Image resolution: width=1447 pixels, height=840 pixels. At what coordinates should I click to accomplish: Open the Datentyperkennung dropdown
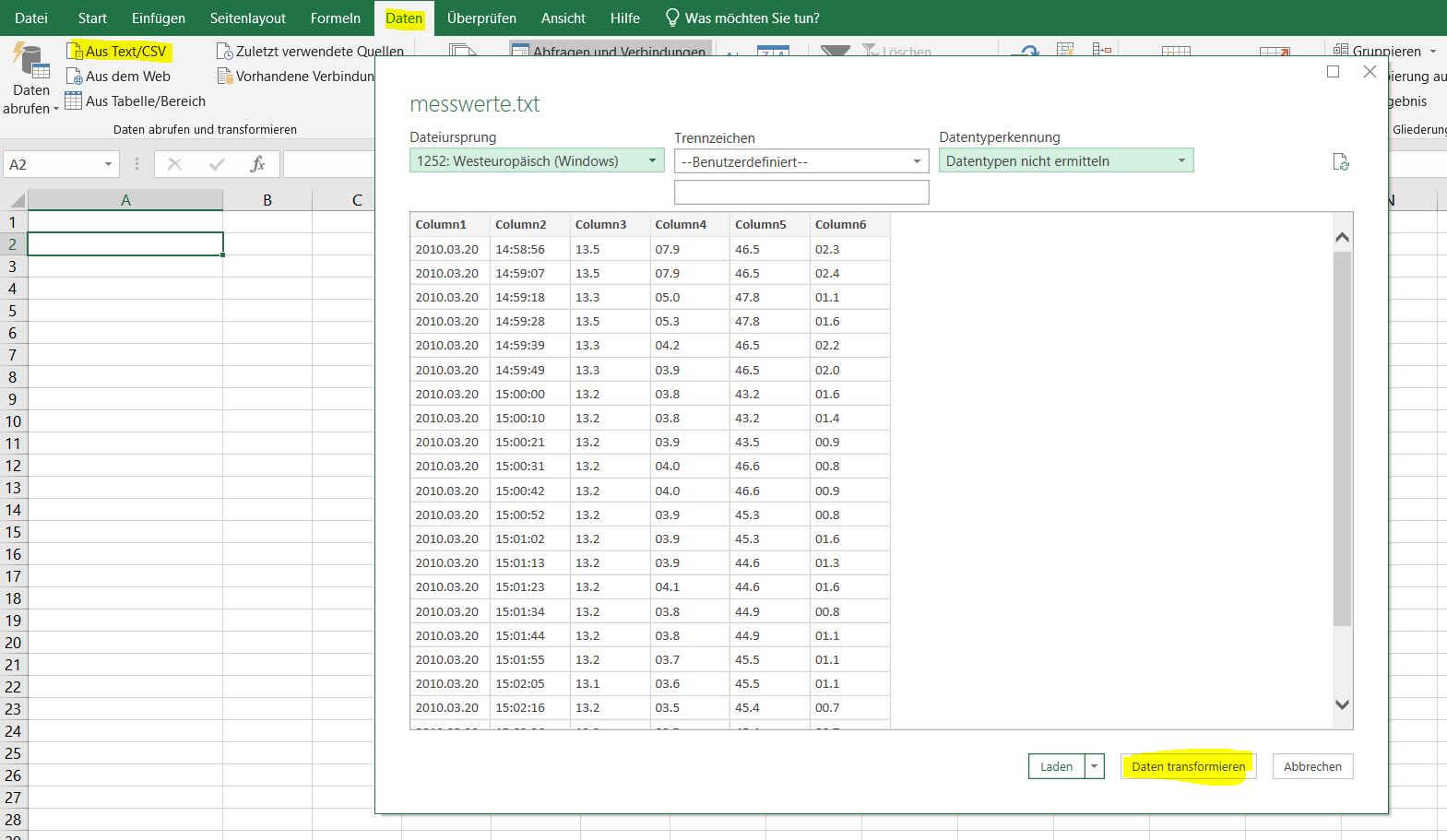pyautogui.click(x=1066, y=160)
